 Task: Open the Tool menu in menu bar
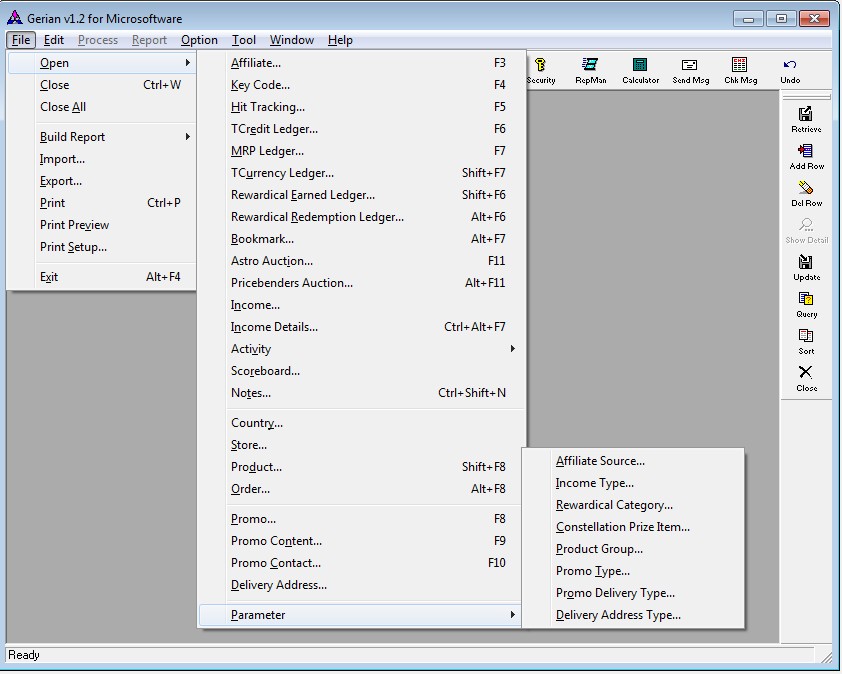[244, 40]
